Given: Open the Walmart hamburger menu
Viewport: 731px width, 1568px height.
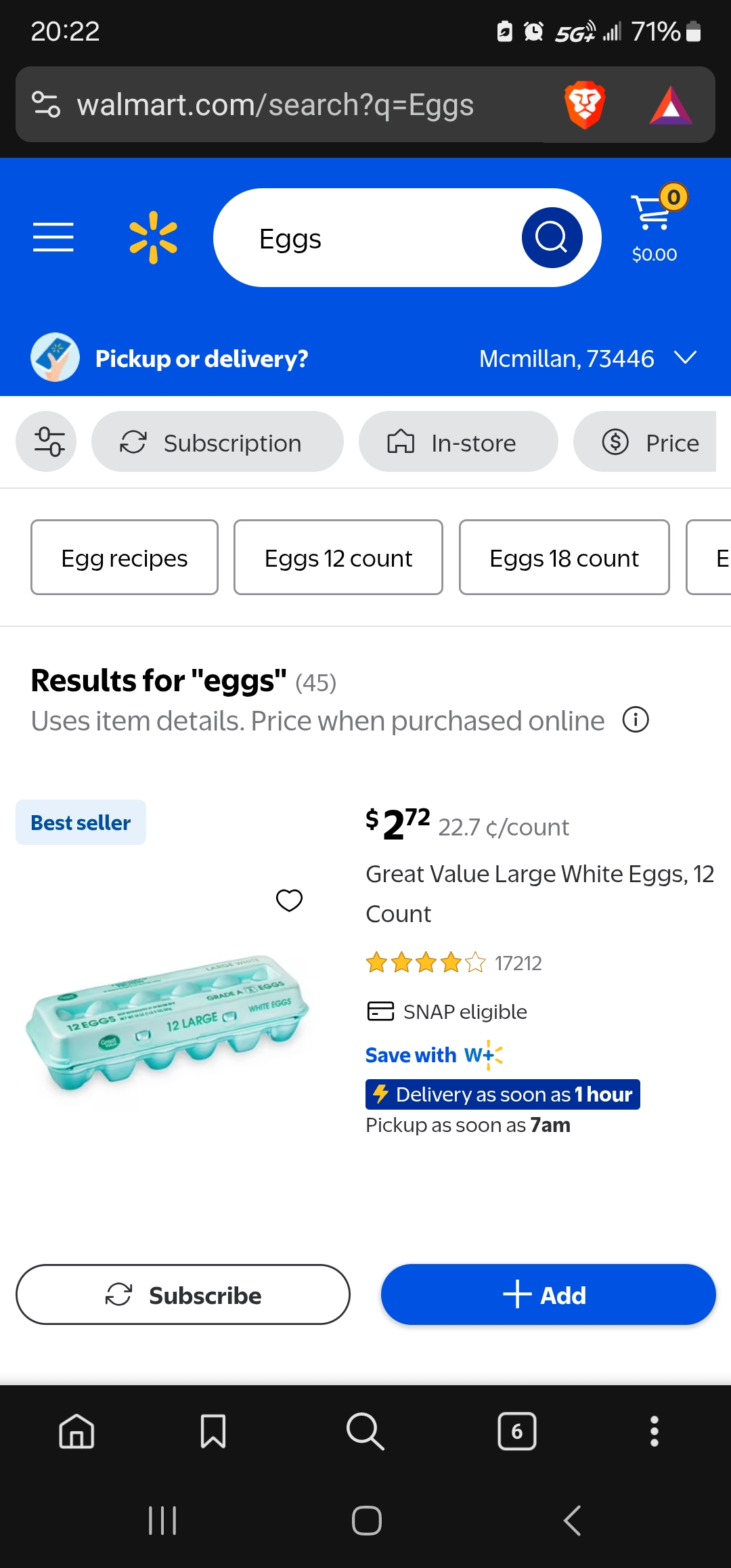Looking at the screenshot, I should [x=53, y=237].
